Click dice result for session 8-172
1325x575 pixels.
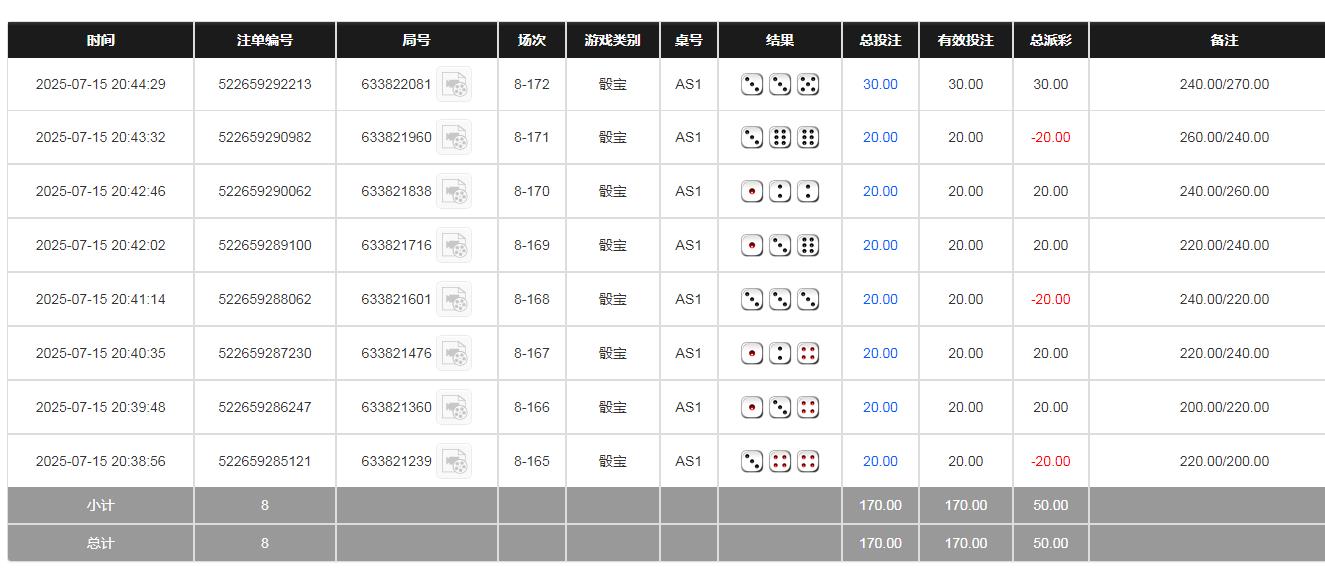coord(780,85)
